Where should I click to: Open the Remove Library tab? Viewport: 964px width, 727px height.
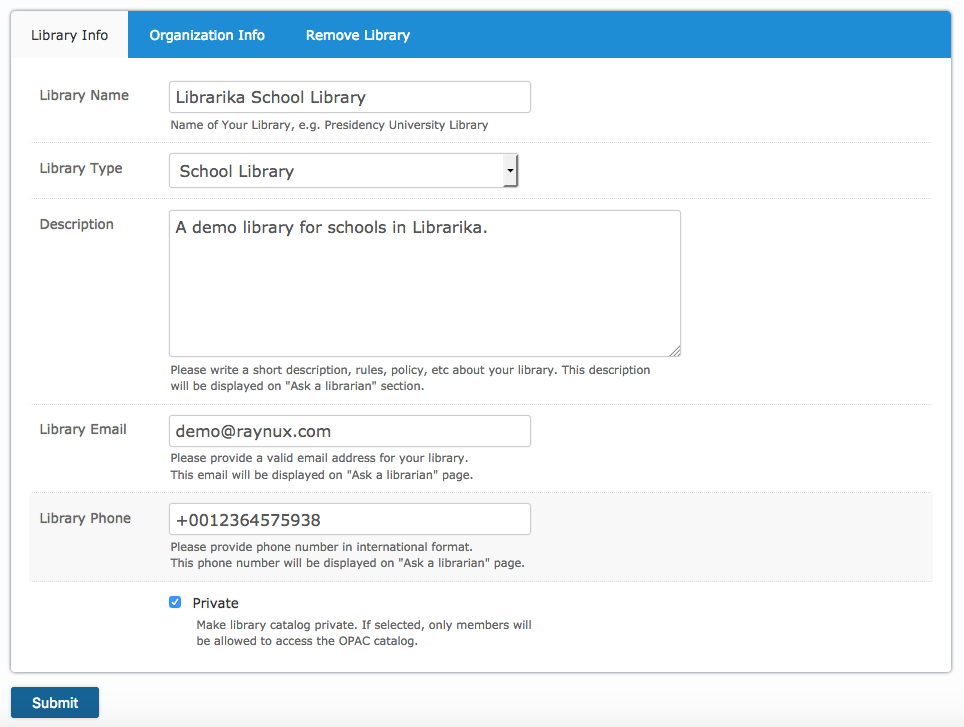(x=358, y=35)
